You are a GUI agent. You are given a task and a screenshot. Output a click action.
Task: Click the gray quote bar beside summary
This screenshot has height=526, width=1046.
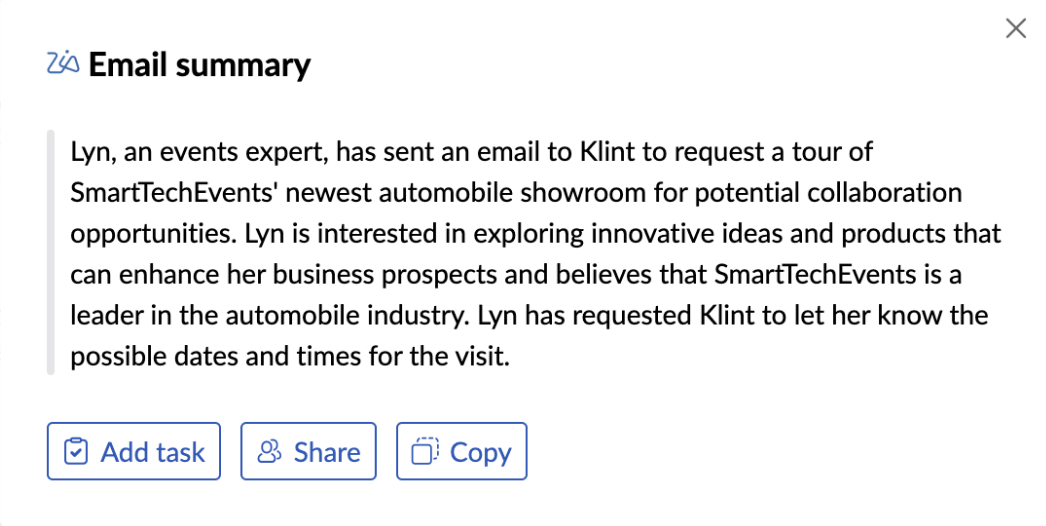coord(50,252)
